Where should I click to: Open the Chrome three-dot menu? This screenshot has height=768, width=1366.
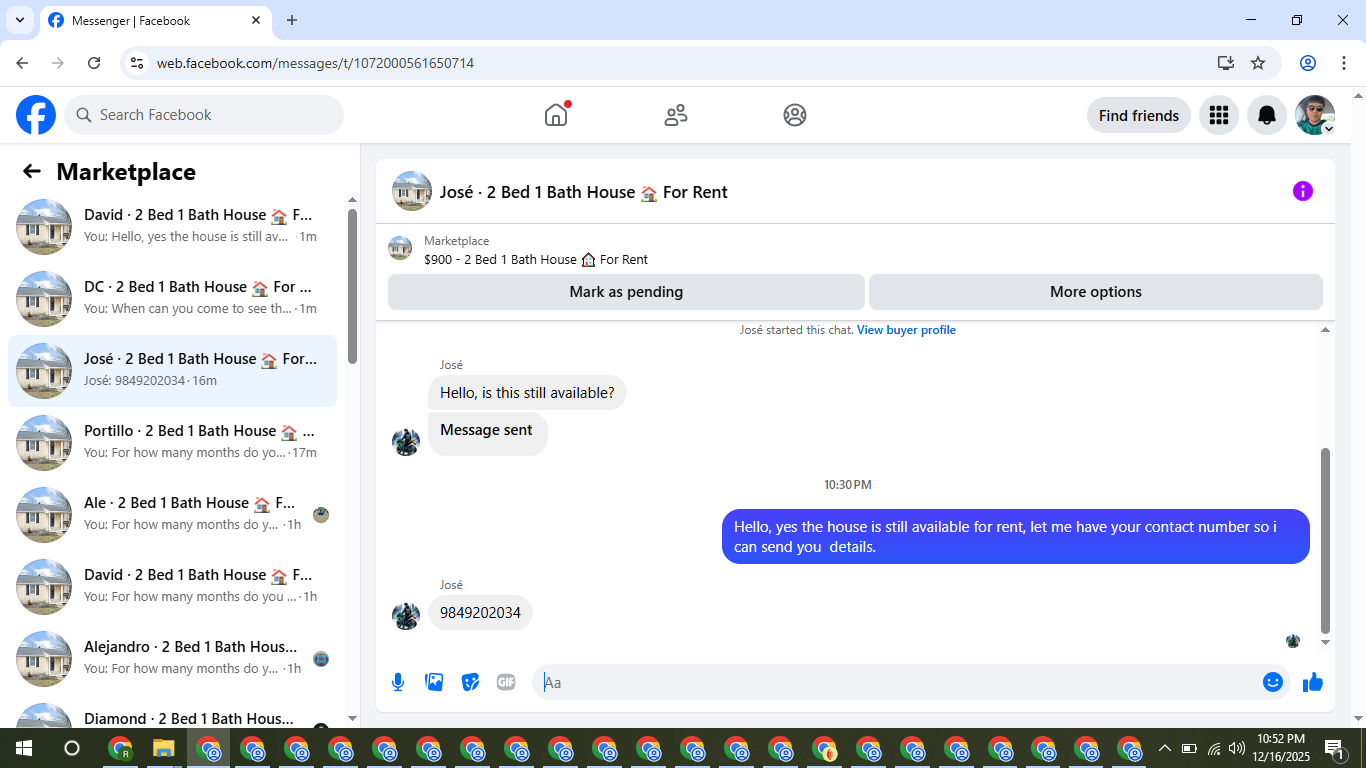pyautogui.click(x=1343, y=63)
